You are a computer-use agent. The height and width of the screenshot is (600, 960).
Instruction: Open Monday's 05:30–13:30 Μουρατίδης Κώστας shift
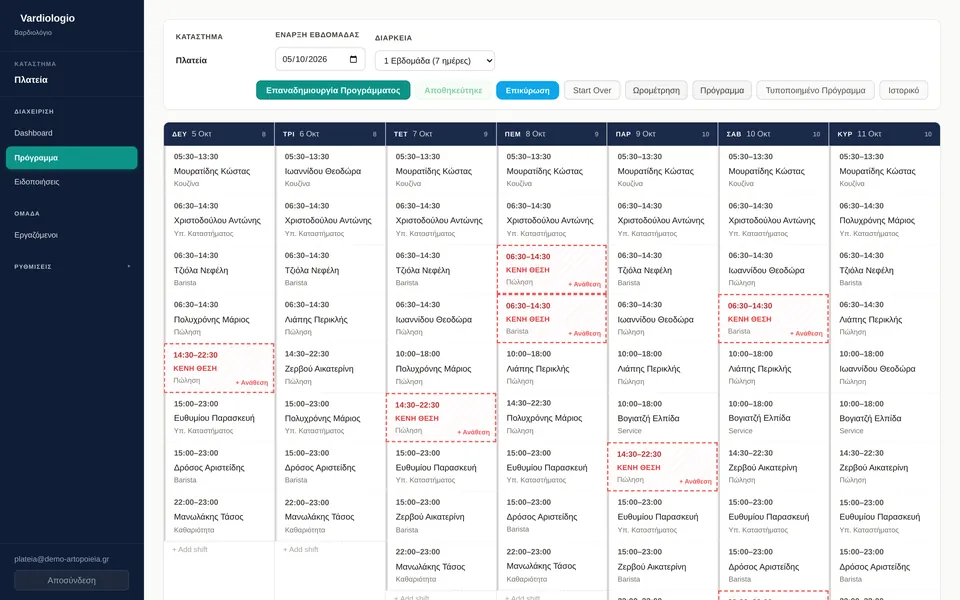pyautogui.click(x=219, y=170)
